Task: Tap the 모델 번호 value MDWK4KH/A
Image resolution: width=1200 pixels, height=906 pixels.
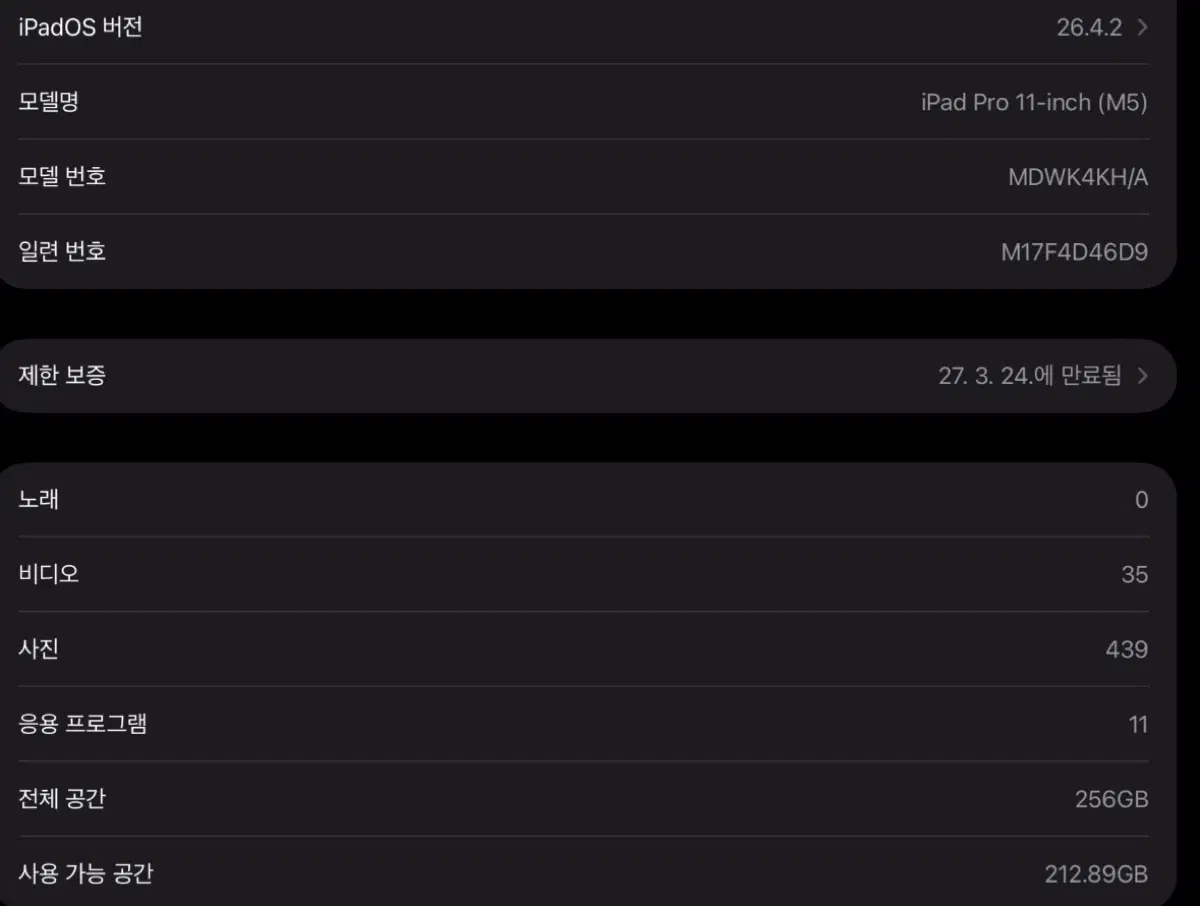Action: pos(1078,178)
